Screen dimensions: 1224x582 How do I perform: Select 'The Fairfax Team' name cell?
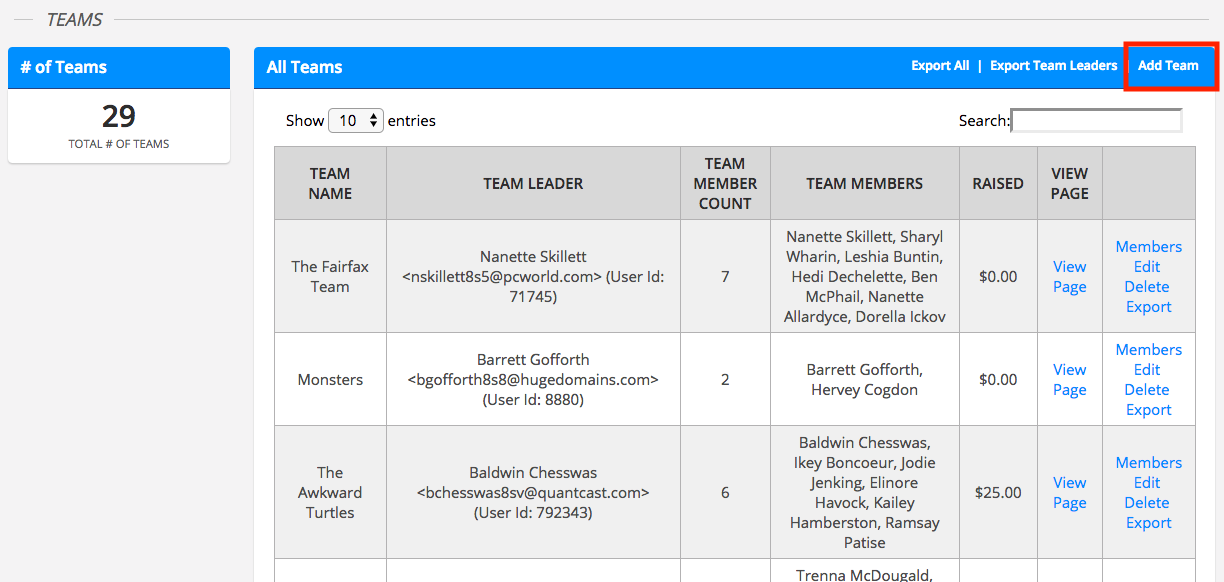pos(330,277)
